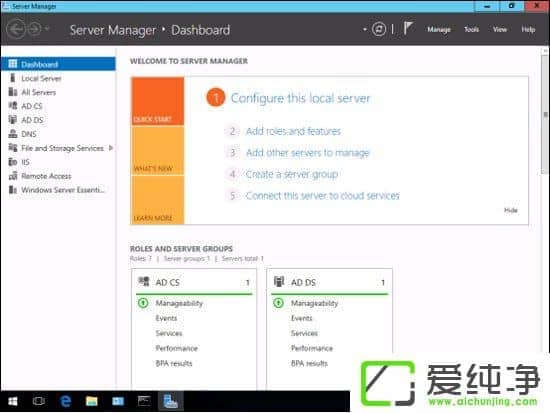This screenshot has height=413, width=550.
Task: Click the DNS icon in sidebar
Action: [13, 134]
